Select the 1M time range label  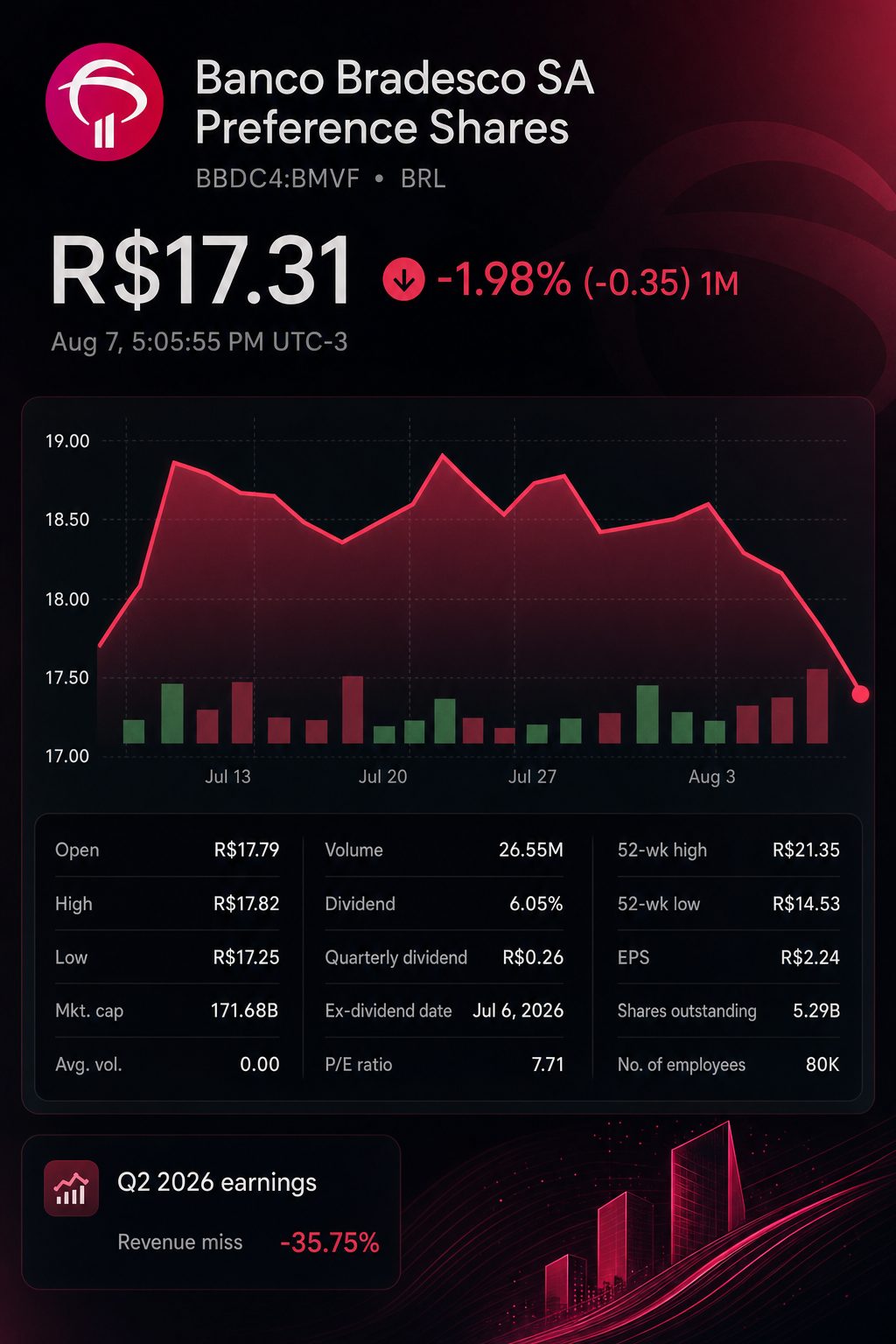pyautogui.click(x=719, y=283)
